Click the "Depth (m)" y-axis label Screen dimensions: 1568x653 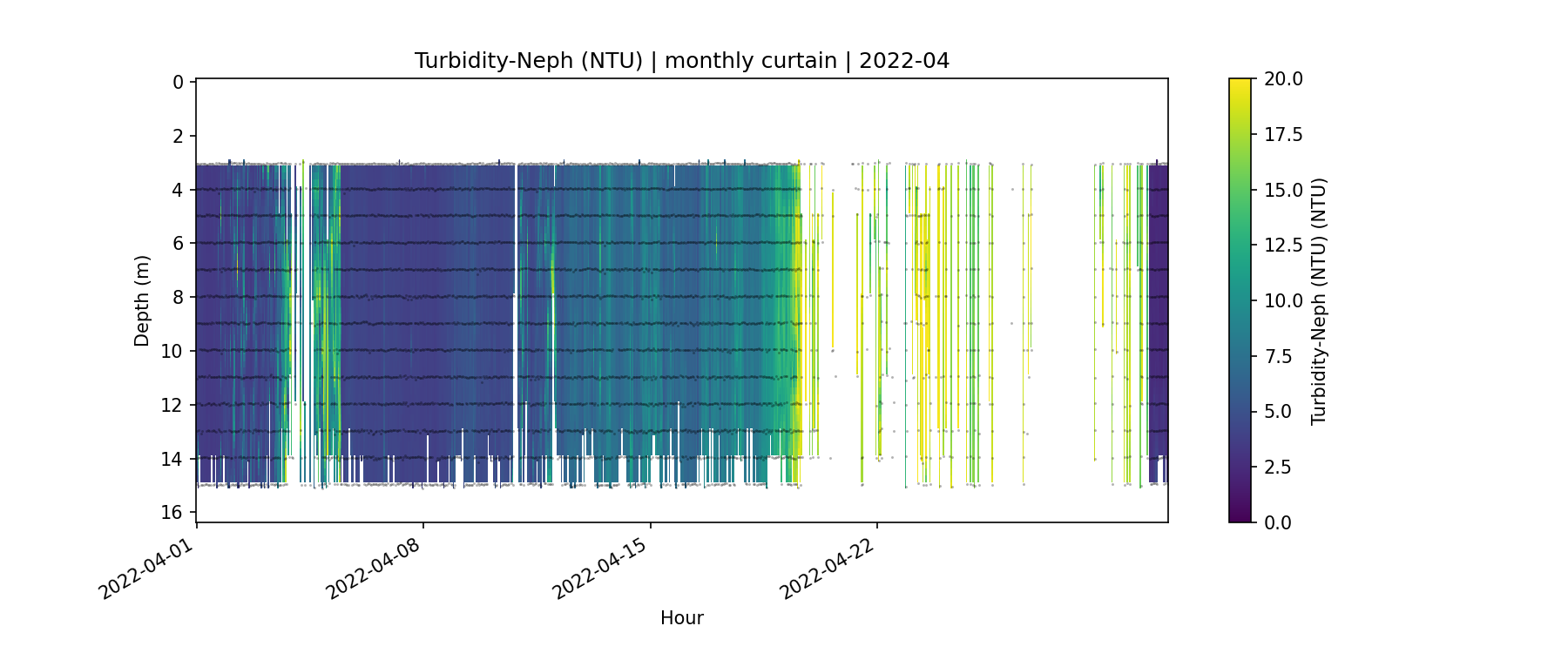[142, 300]
